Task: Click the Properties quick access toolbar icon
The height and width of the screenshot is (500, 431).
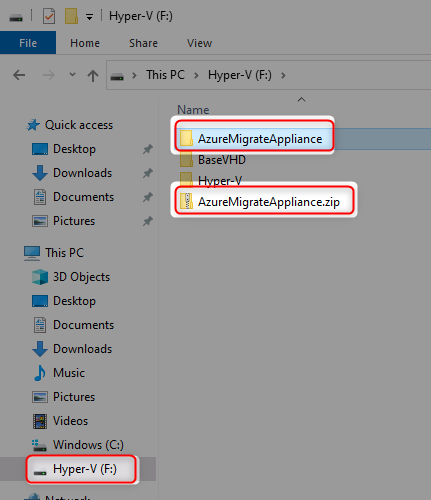Action: pyautogui.click(x=49, y=16)
